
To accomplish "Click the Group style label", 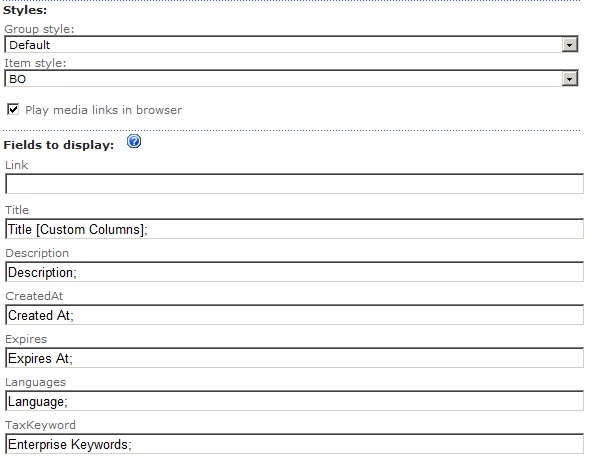I will pyautogui.click(x=39, y=29).
